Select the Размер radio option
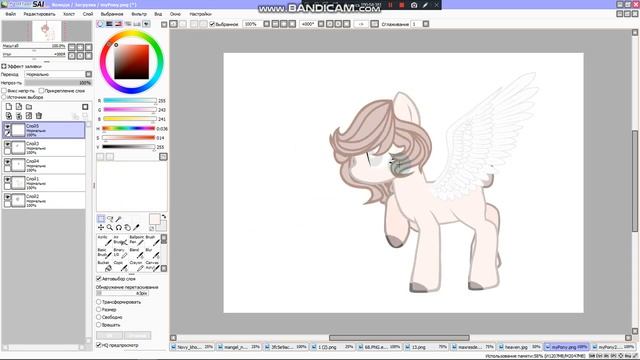Screen dimensions: 640x360 (x=98, y=309)
